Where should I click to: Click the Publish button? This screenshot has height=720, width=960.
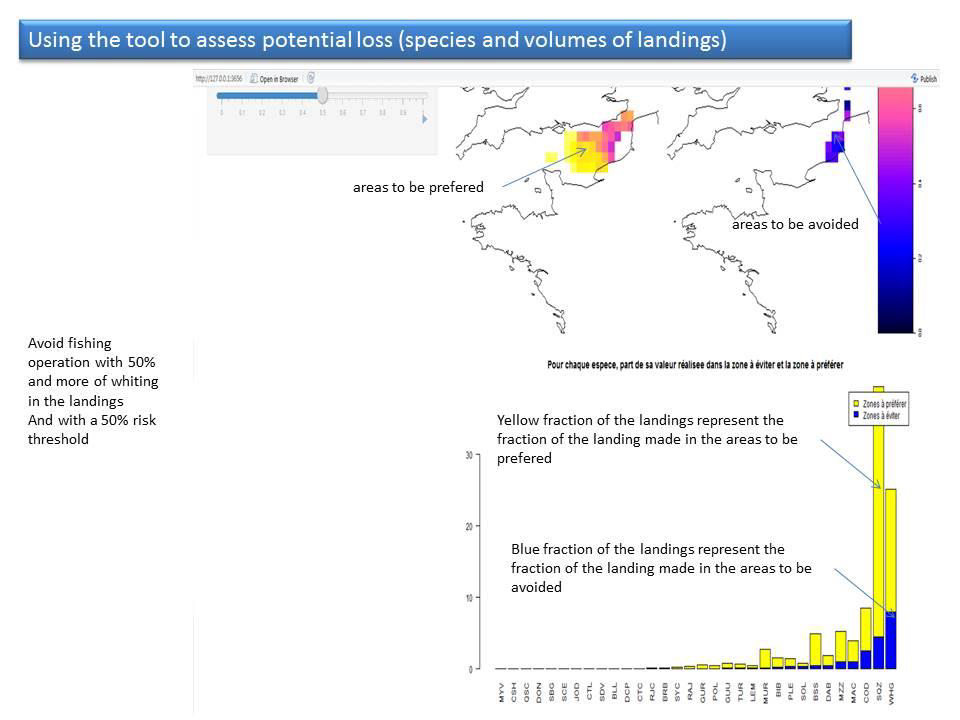924,78
